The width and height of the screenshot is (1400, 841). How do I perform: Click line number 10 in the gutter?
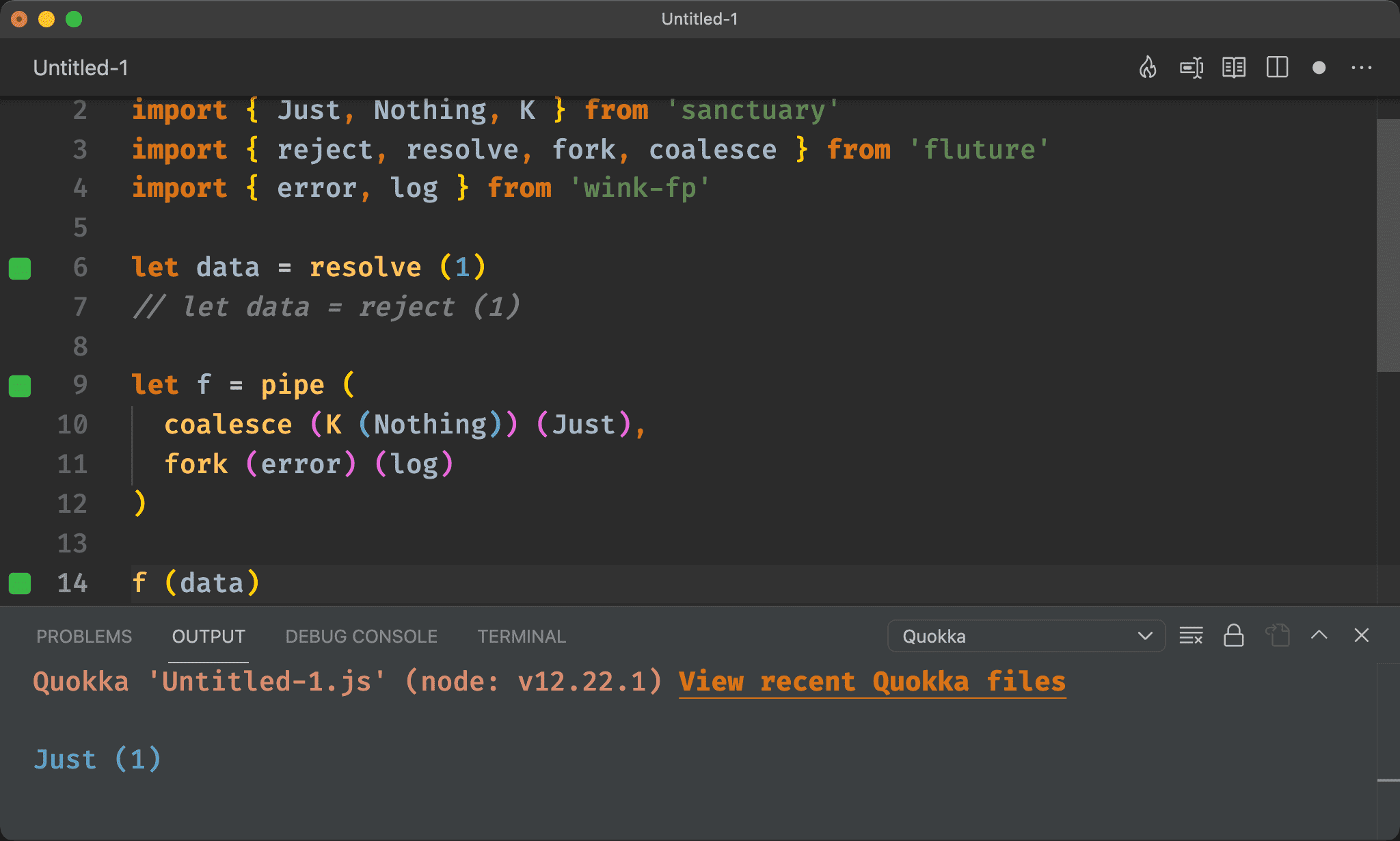pos(72,425)
